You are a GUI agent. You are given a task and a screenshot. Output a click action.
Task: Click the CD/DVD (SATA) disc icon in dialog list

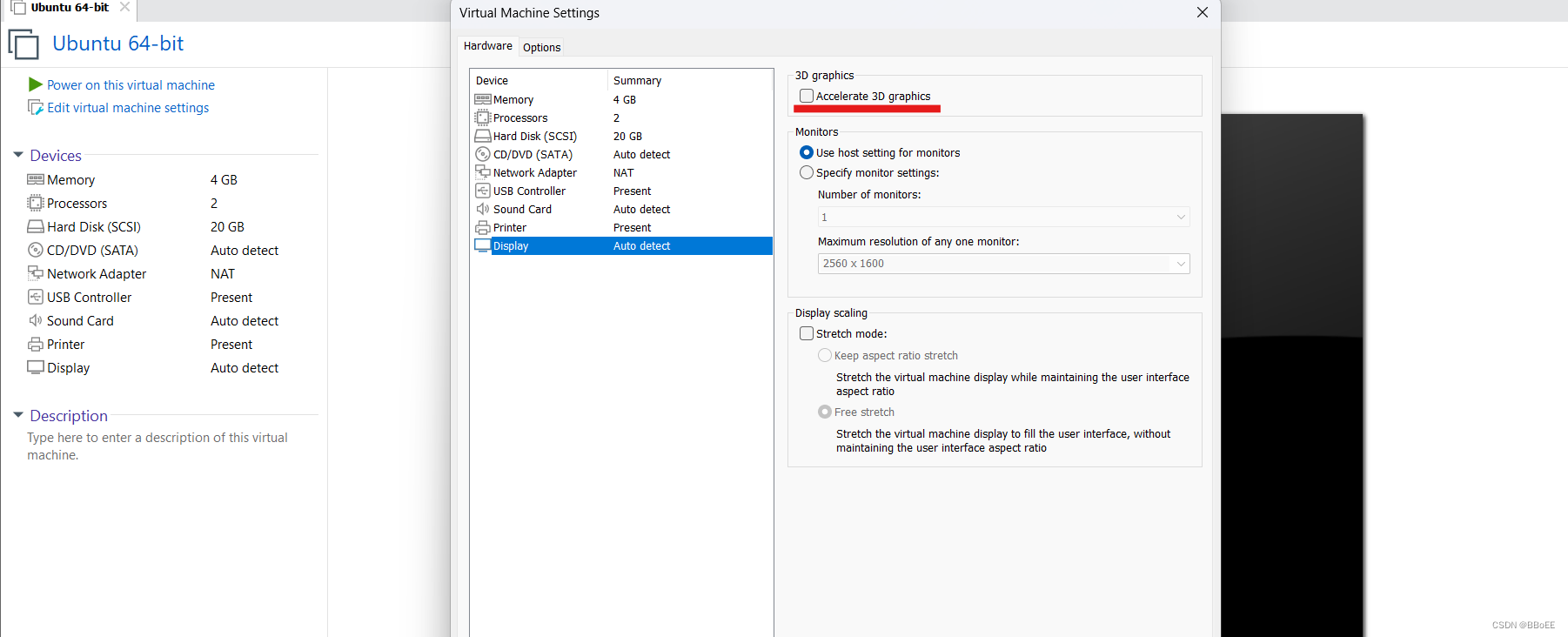(482, 154)
